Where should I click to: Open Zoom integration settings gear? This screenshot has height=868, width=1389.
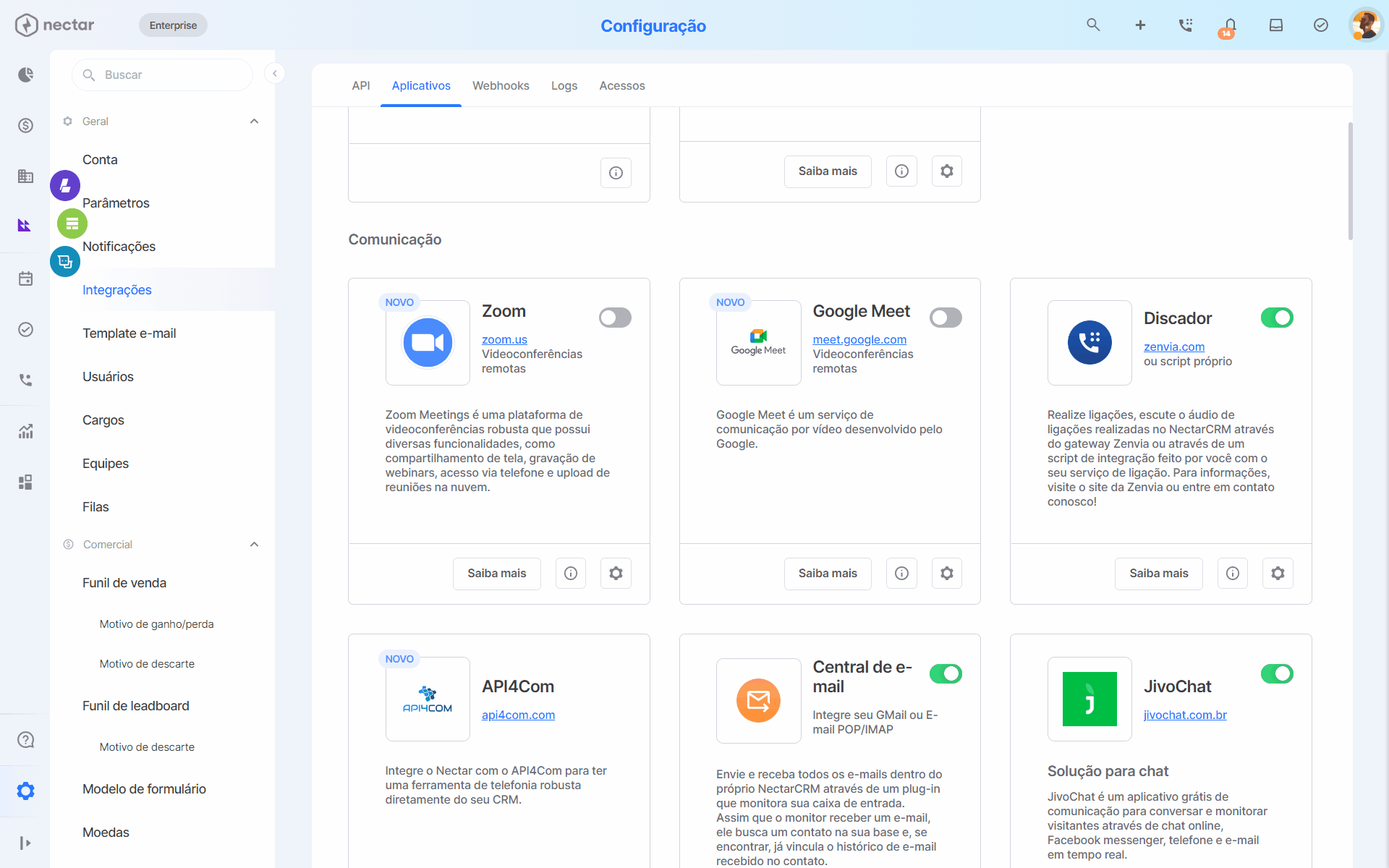click(616, 574)
